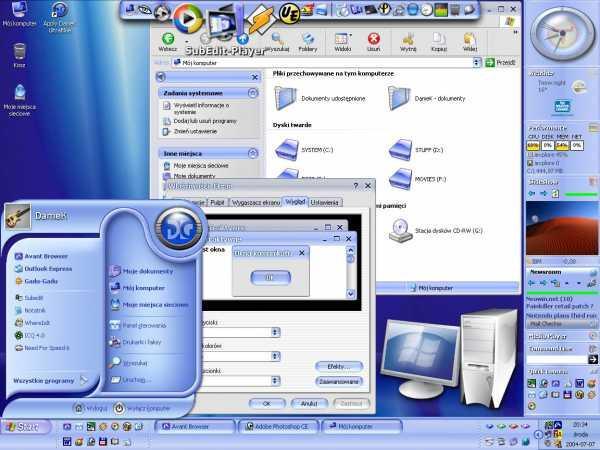This screenshot has width=600, height=450.
Task: Collapse the Zadania systemowe panel
Action: (253, 93)
